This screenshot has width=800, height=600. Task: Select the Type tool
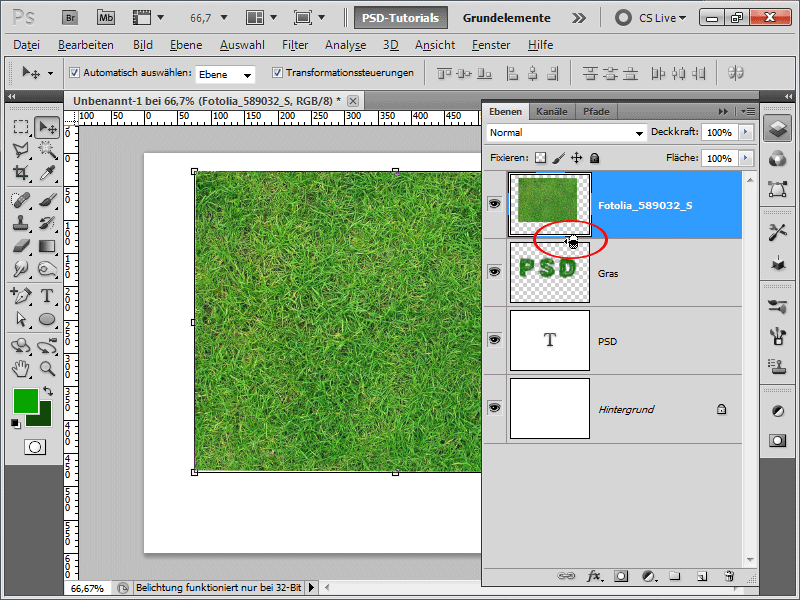pyautogui.click(x=47, y=295)
